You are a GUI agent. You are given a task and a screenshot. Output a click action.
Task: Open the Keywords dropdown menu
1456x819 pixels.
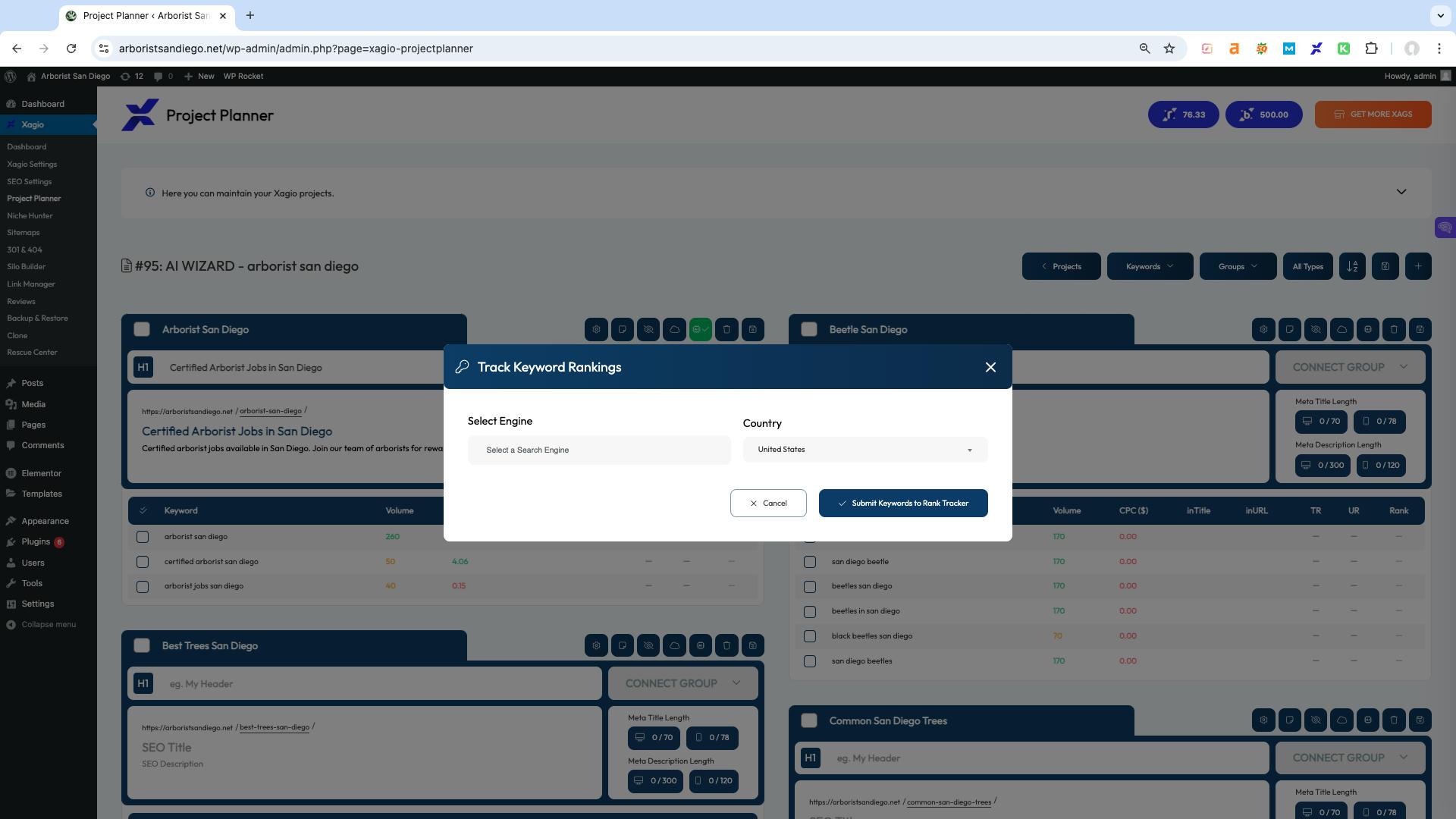click(x=1150, y=266)
